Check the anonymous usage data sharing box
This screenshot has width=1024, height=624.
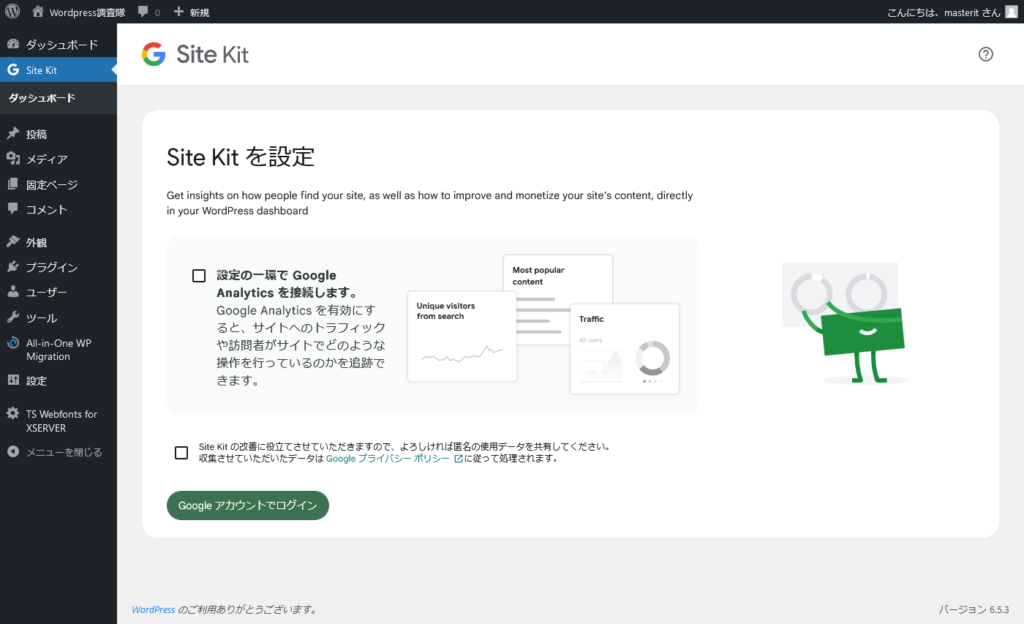(x=181, y=453)
